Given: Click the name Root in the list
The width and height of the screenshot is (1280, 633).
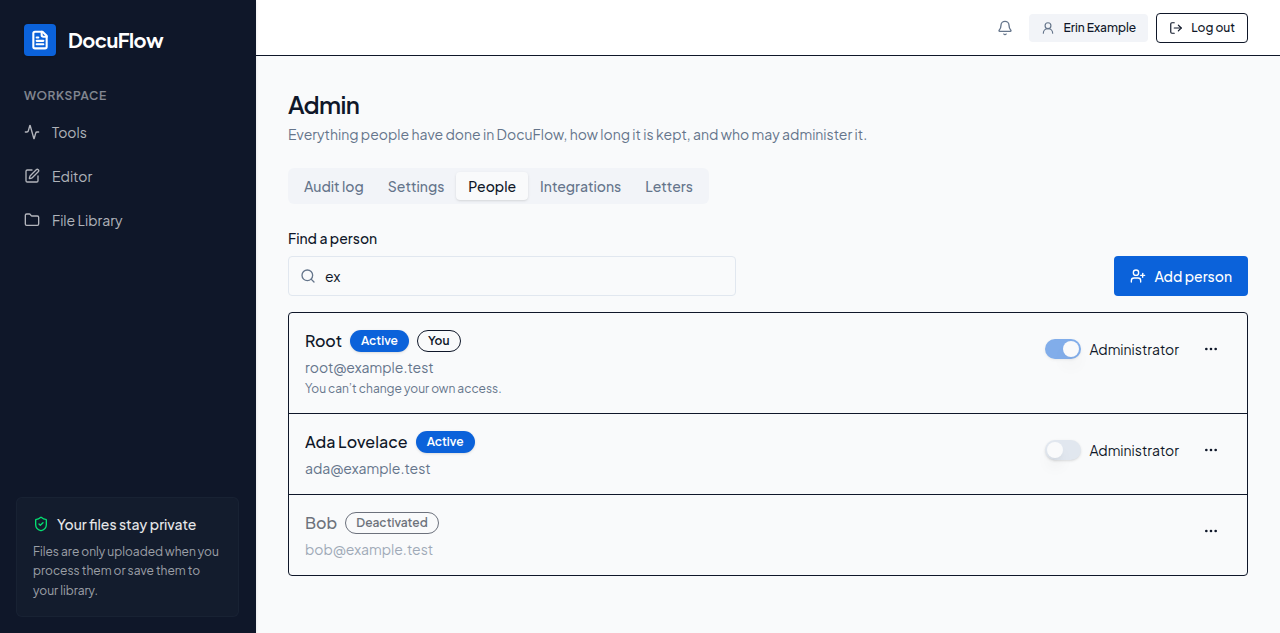Looking at the screenshot, I should (323, 341).
